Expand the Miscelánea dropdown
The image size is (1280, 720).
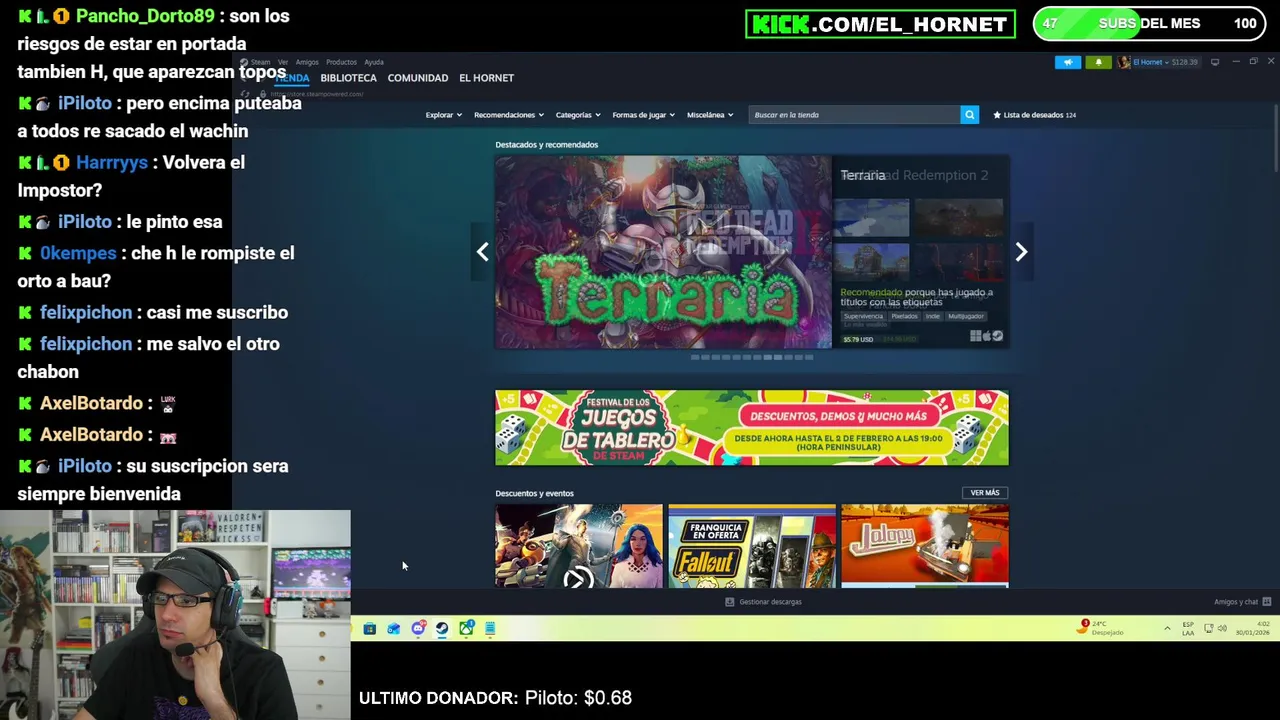710,115
